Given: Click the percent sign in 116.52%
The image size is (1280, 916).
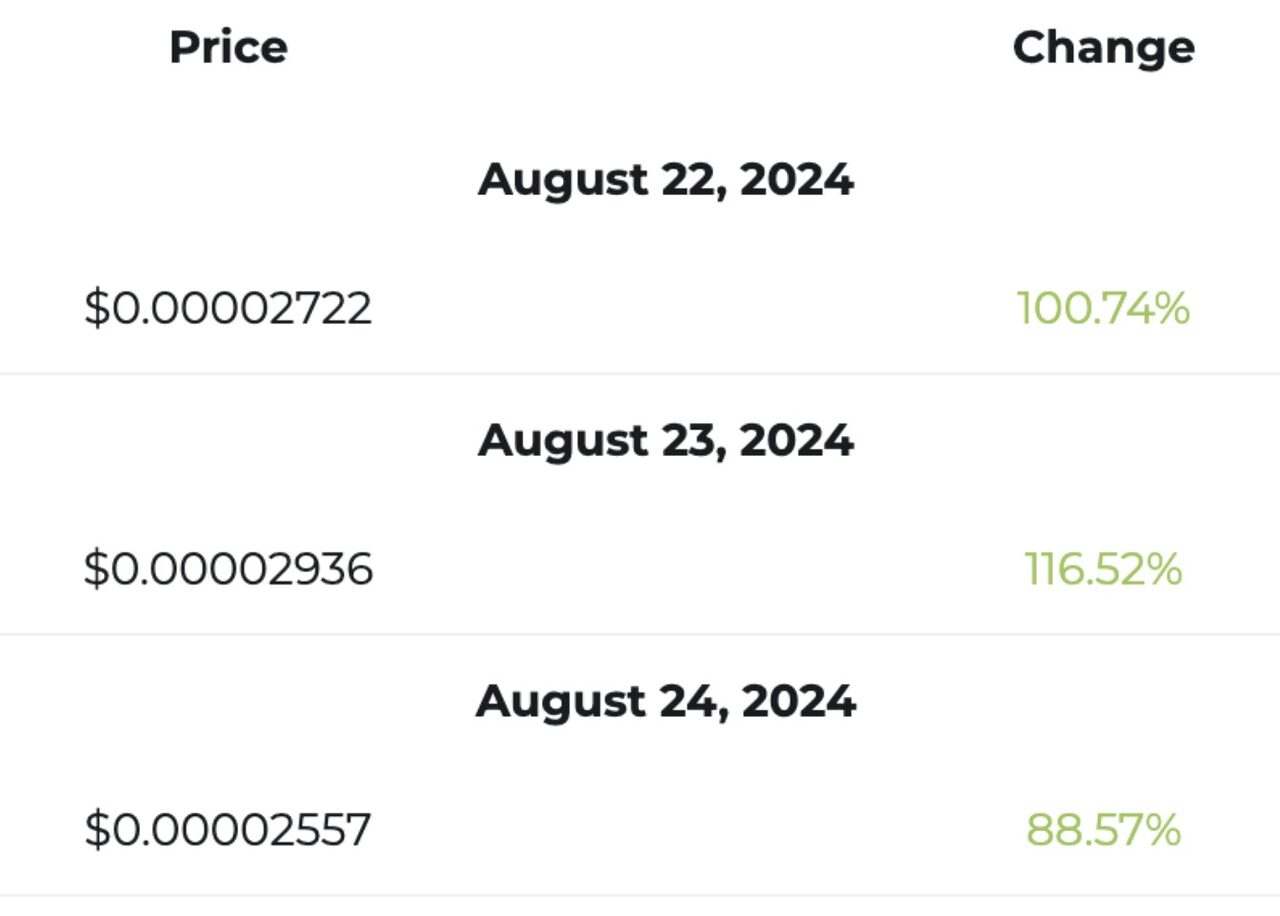Looking at the screenshot, I should [1162, 569].
